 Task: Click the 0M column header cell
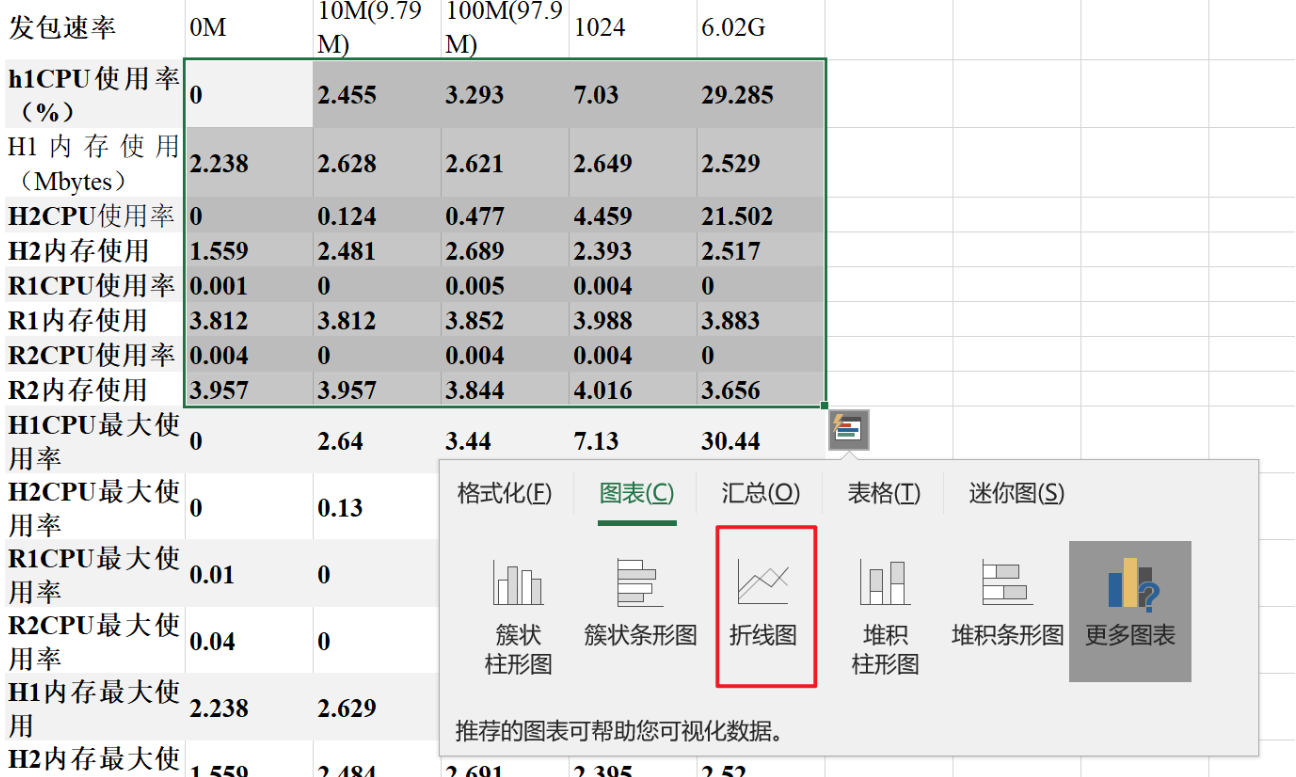248,29
